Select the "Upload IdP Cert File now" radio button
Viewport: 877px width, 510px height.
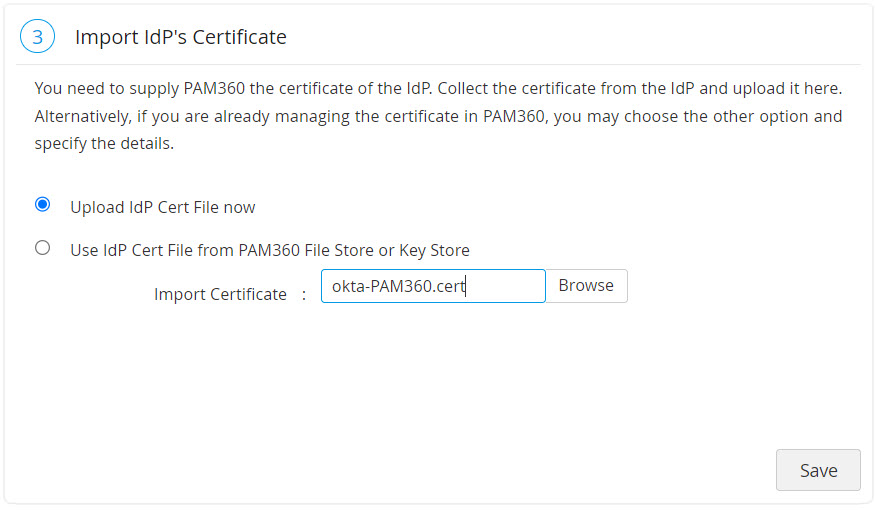(x=42, y=205)
